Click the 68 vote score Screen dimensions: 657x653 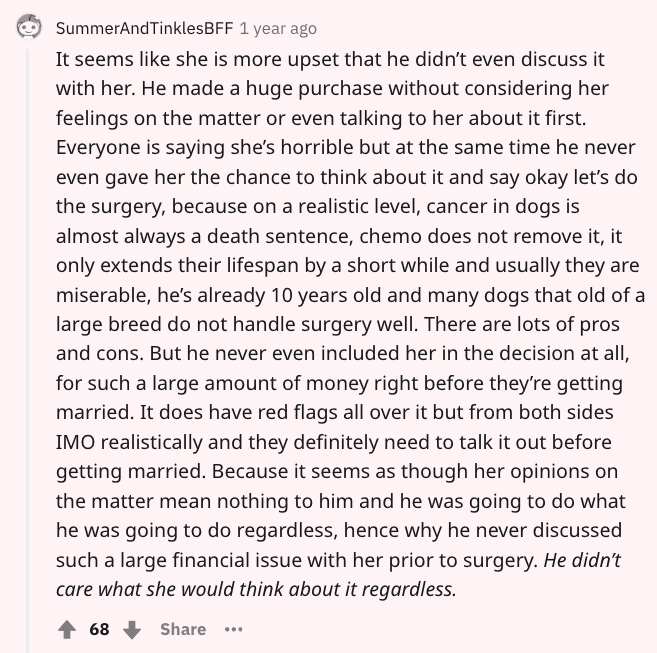tap(99, 629)
